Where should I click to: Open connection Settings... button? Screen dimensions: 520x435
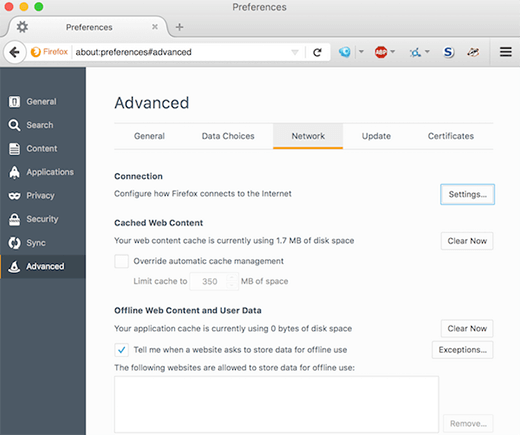pos(467,194)
